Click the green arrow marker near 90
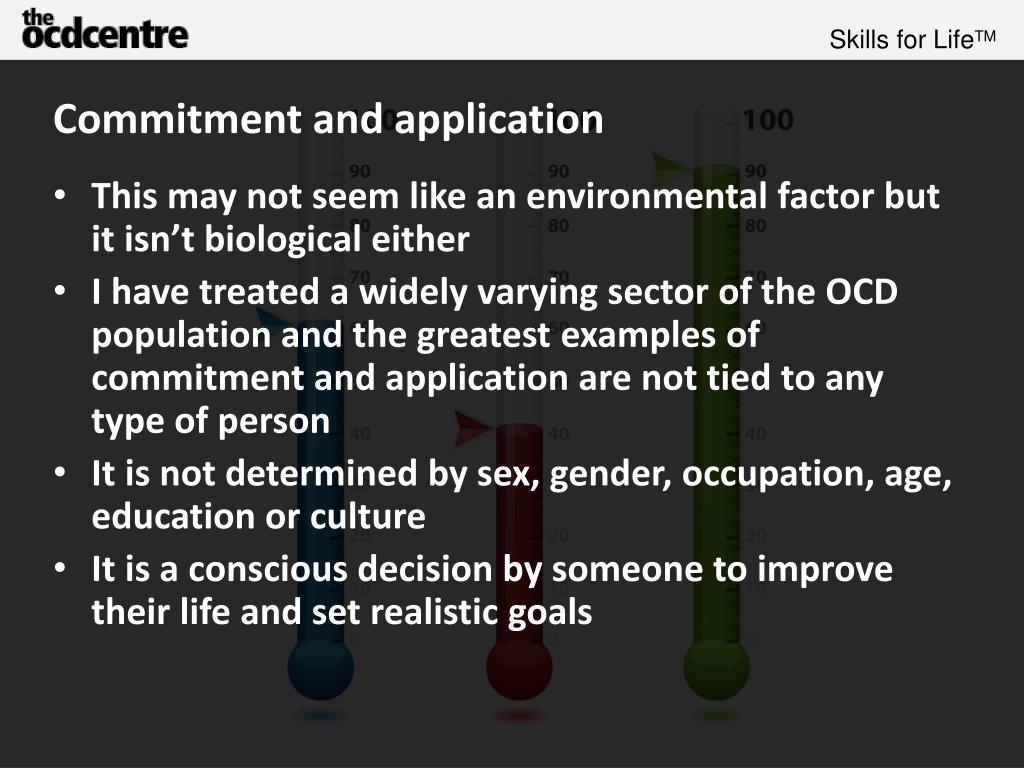1024x768 pixels. [x=669, y=165]
